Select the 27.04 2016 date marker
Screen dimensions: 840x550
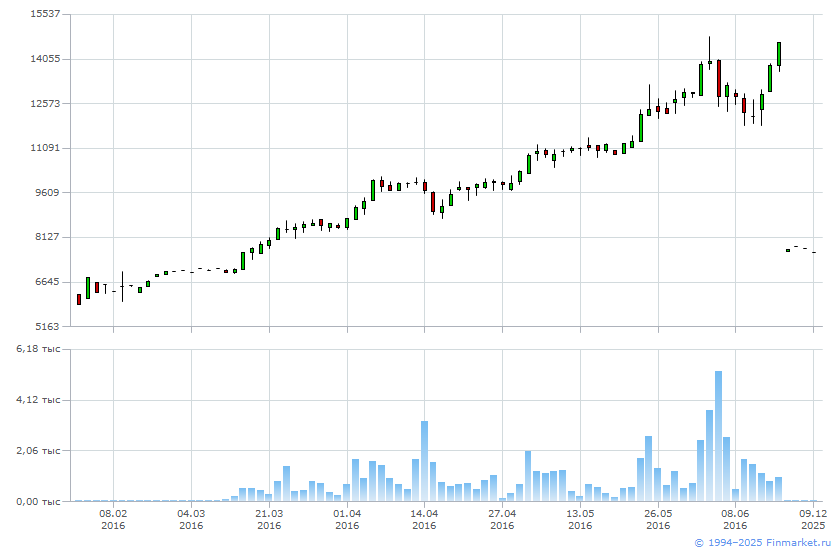point(502,518)
